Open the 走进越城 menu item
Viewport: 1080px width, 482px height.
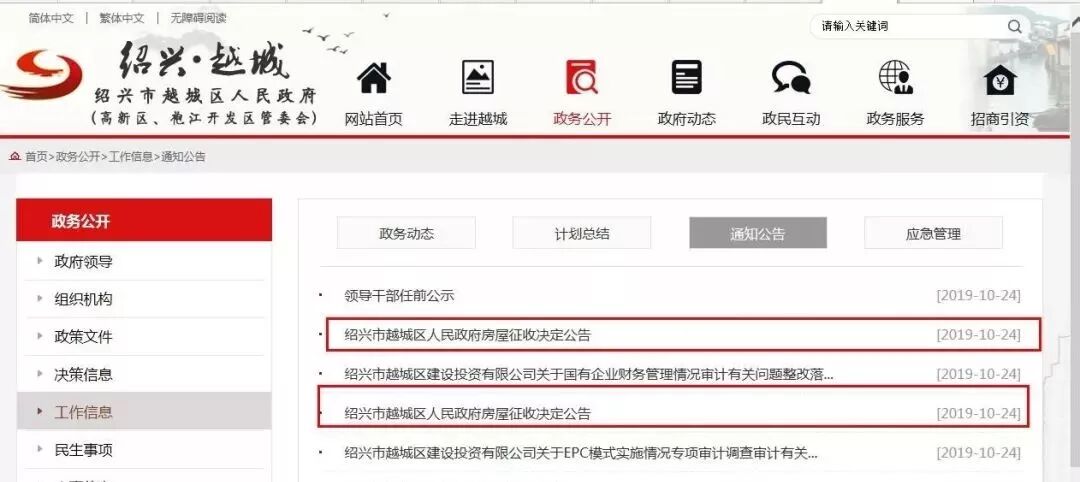point(478,118)
